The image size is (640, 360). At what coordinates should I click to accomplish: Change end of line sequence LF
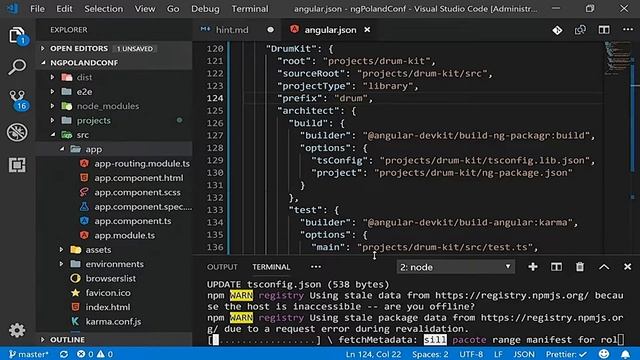pos(498,354)
